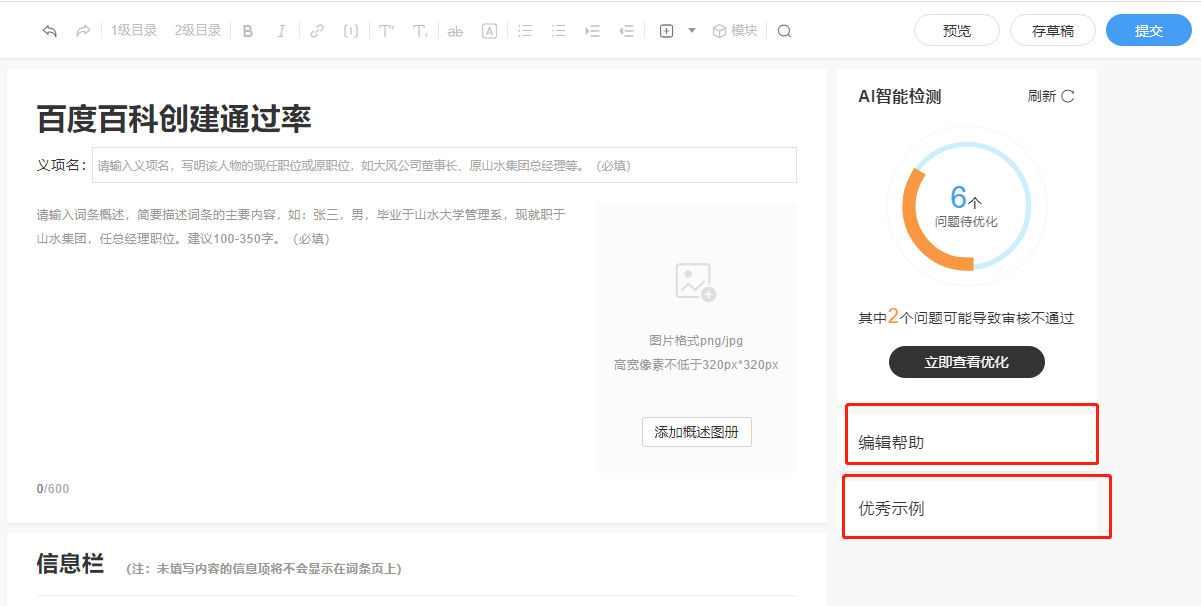
Task: Click the 信息栏 section heading
Action: [x=70, y=564]
